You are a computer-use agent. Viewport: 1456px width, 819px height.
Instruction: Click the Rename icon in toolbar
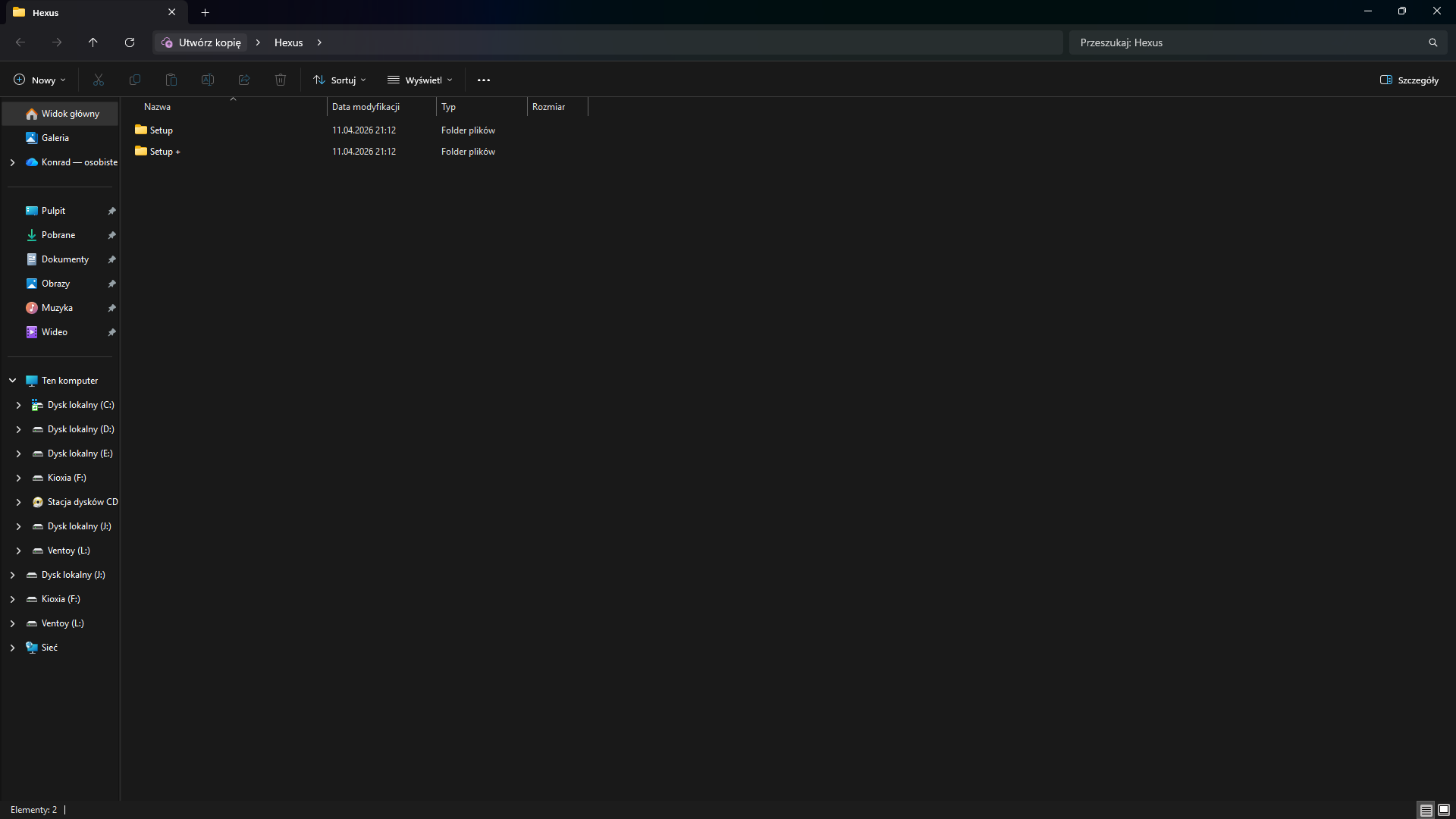point(208,80)
